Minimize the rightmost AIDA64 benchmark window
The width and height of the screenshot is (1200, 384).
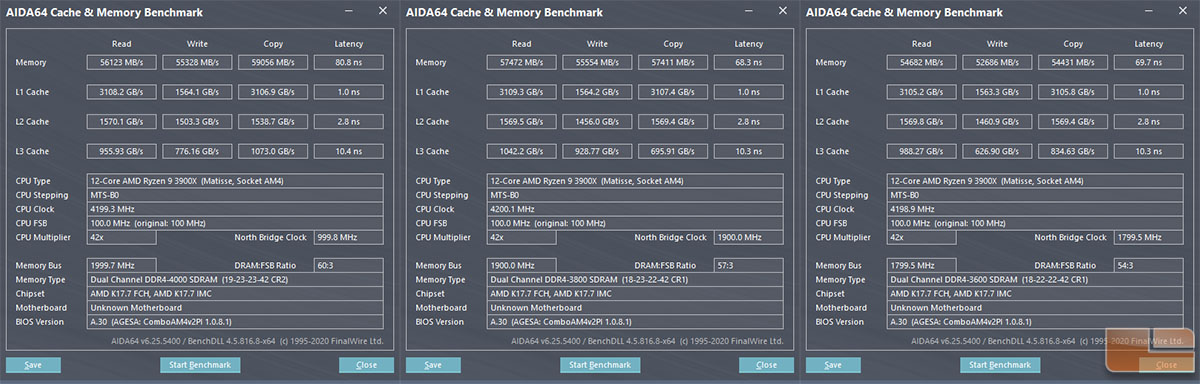1147,11
